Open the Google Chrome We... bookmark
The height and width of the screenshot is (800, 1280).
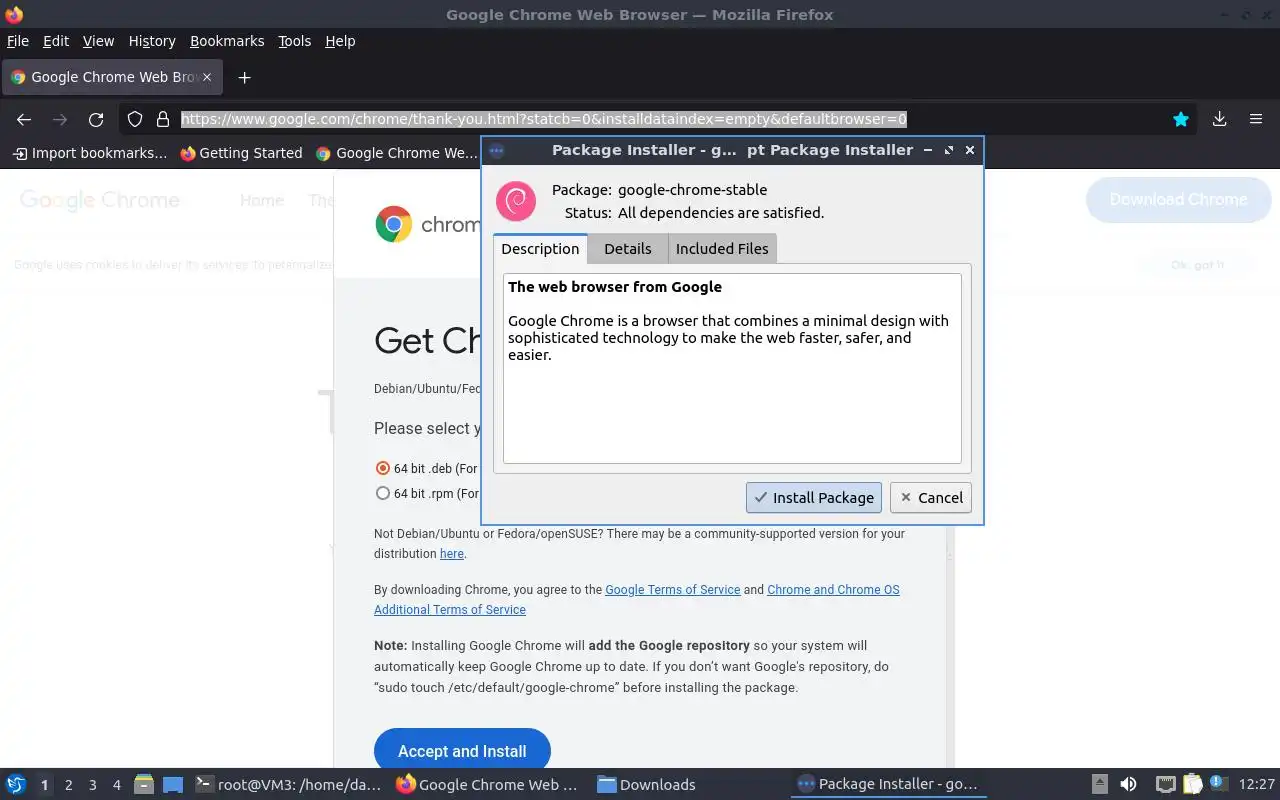(396, 153)
